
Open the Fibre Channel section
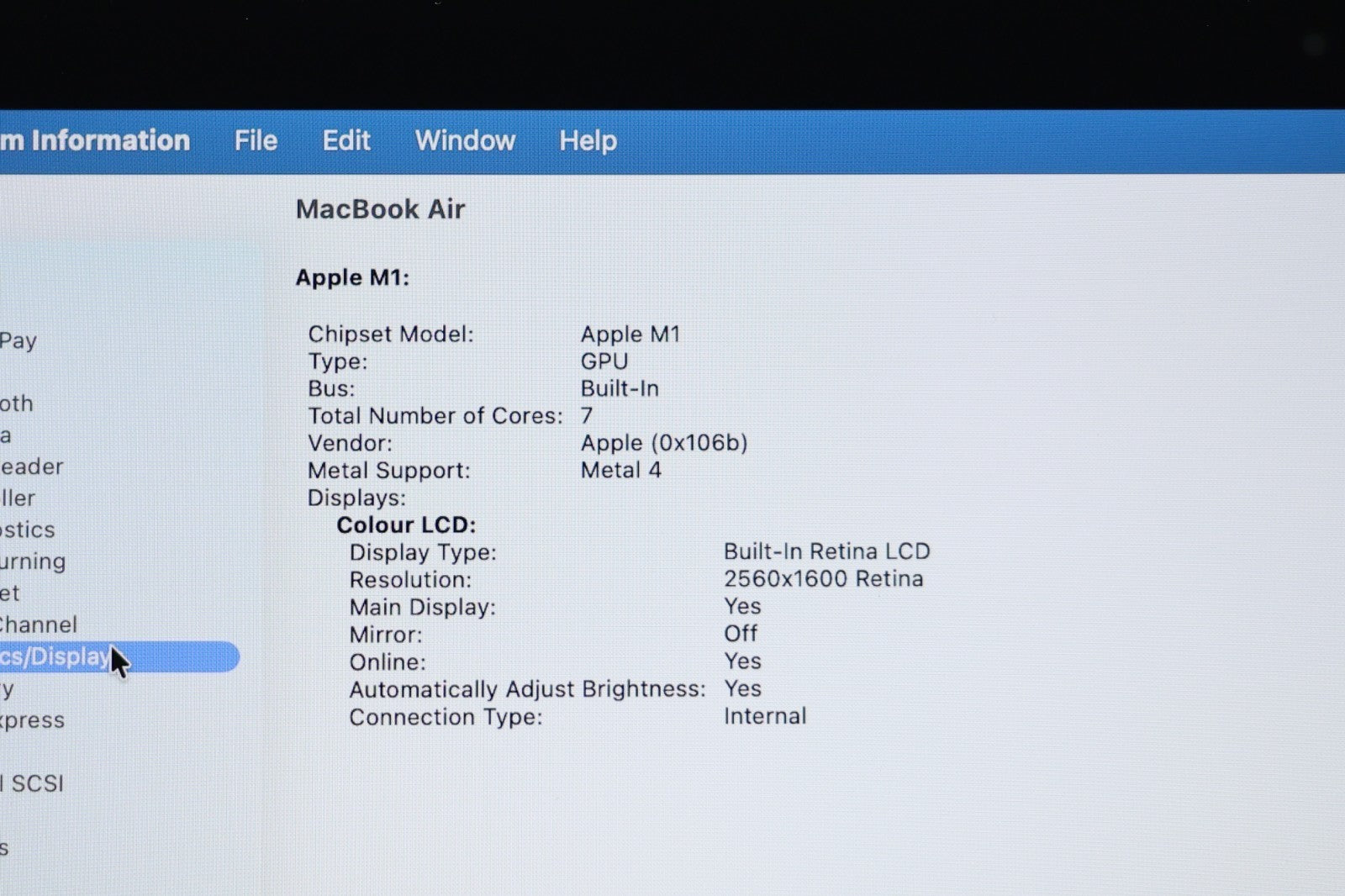(39, 625)
